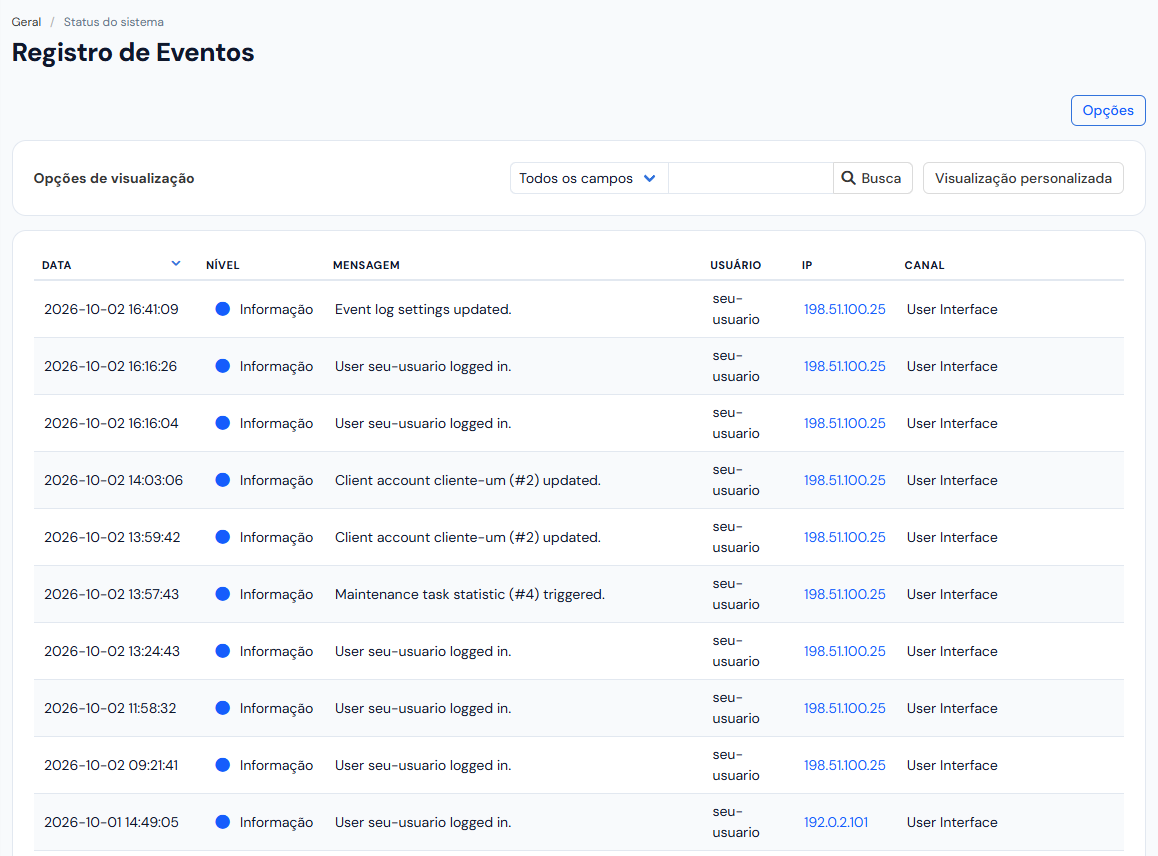Viewport: 1158px width, 856px height.
Task: Click the date 2026-10-01 14:49:05
Action: pyautogui.click(x=111, y=822)
